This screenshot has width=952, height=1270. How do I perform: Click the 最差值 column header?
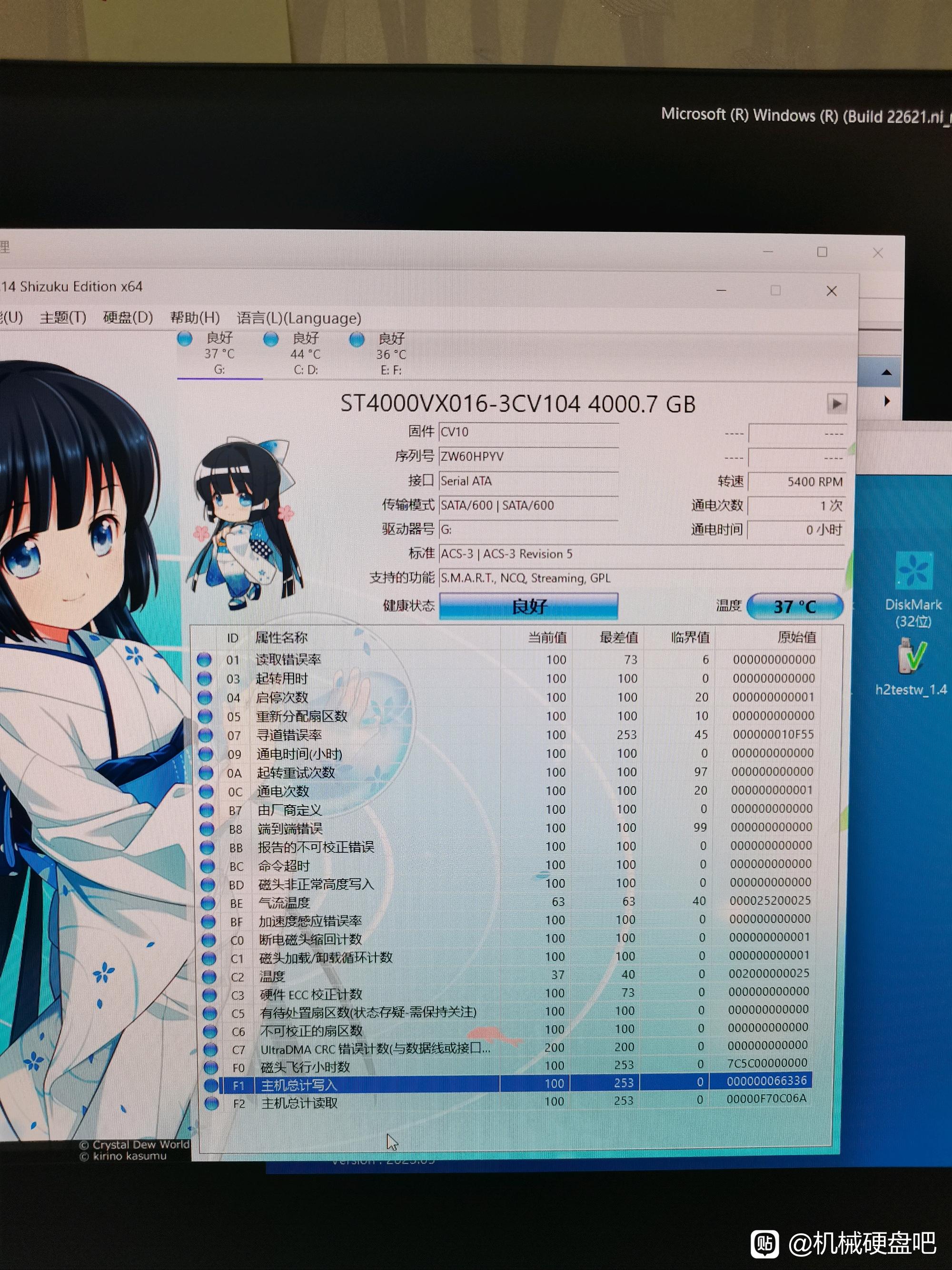pyautogui.click(x=619, y=638)
